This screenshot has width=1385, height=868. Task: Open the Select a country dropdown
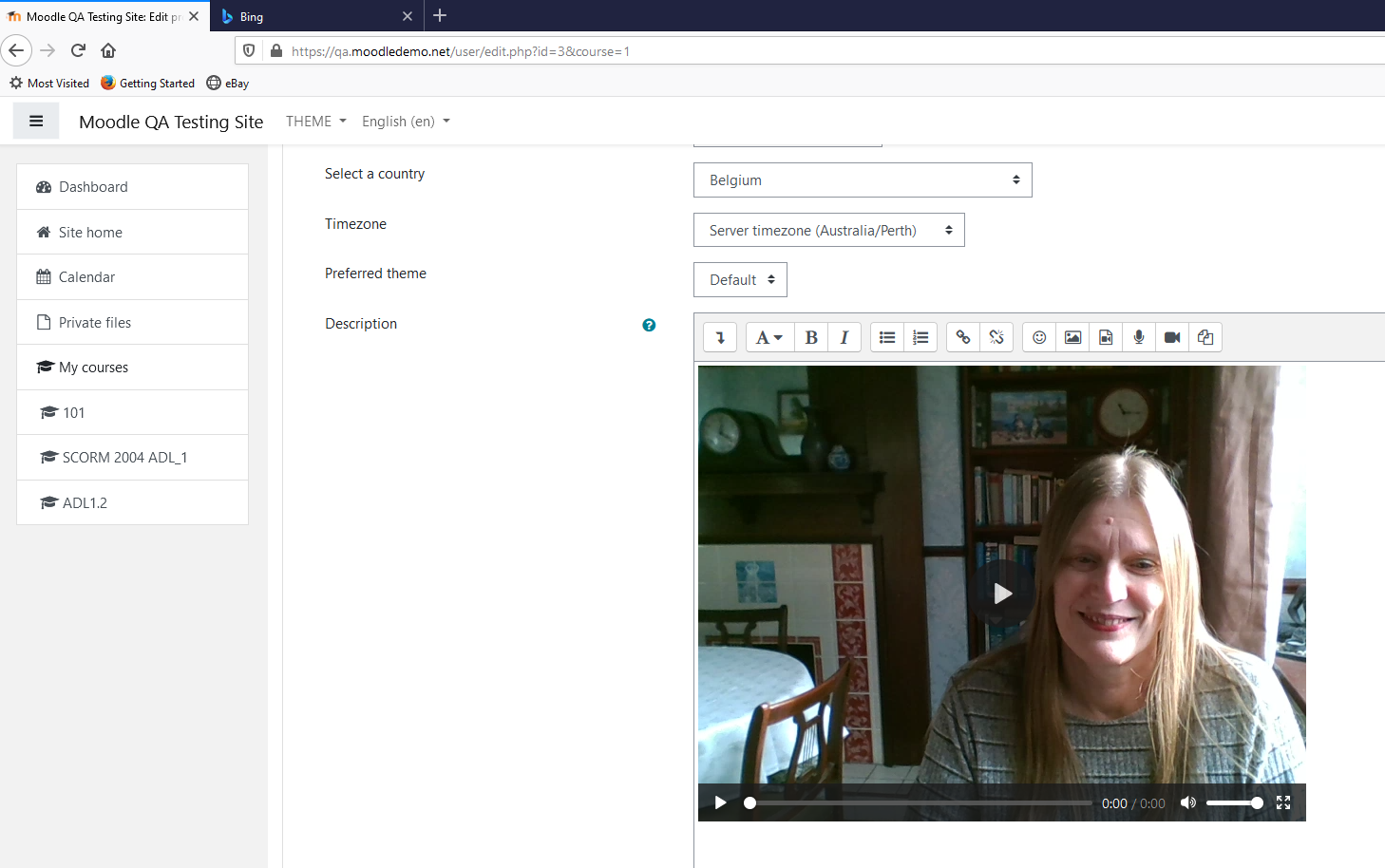click(863, 180)
